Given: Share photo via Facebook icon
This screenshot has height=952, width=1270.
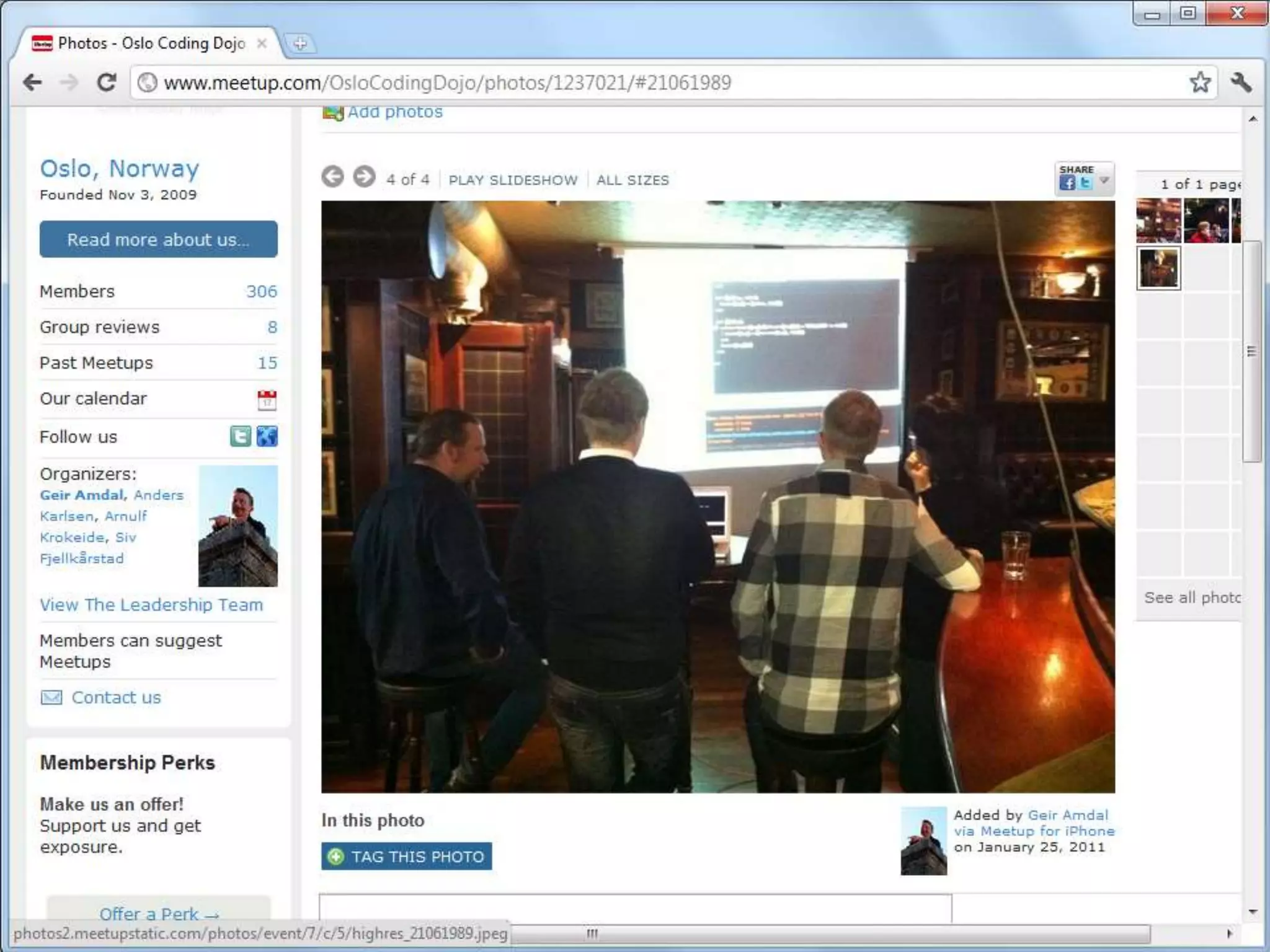Looking at the screenshot, I should coord(1067,183).
